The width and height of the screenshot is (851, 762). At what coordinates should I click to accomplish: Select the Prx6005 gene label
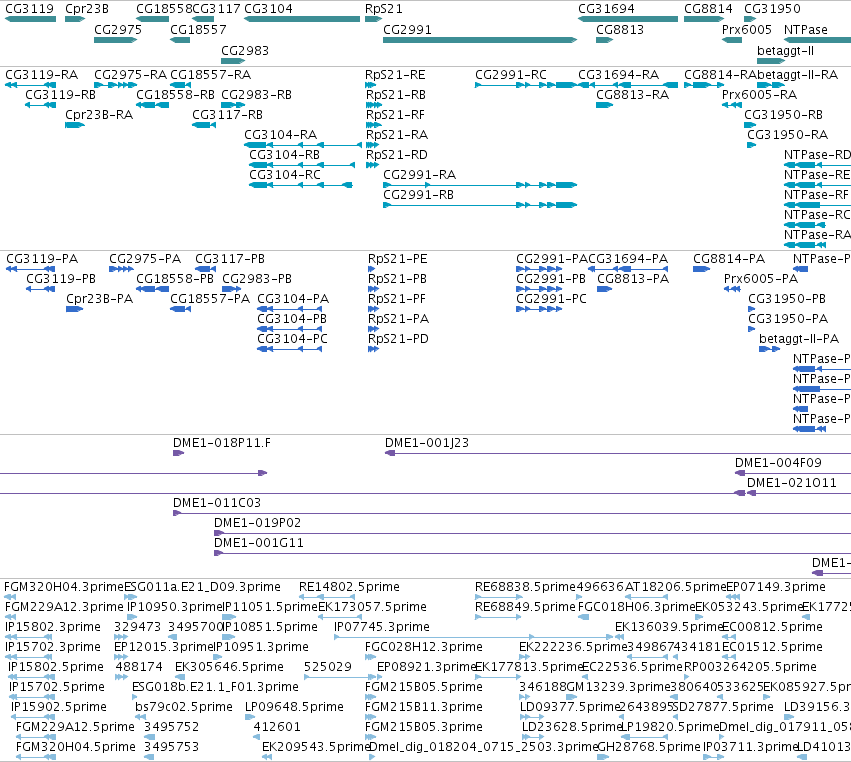(747, 29)
